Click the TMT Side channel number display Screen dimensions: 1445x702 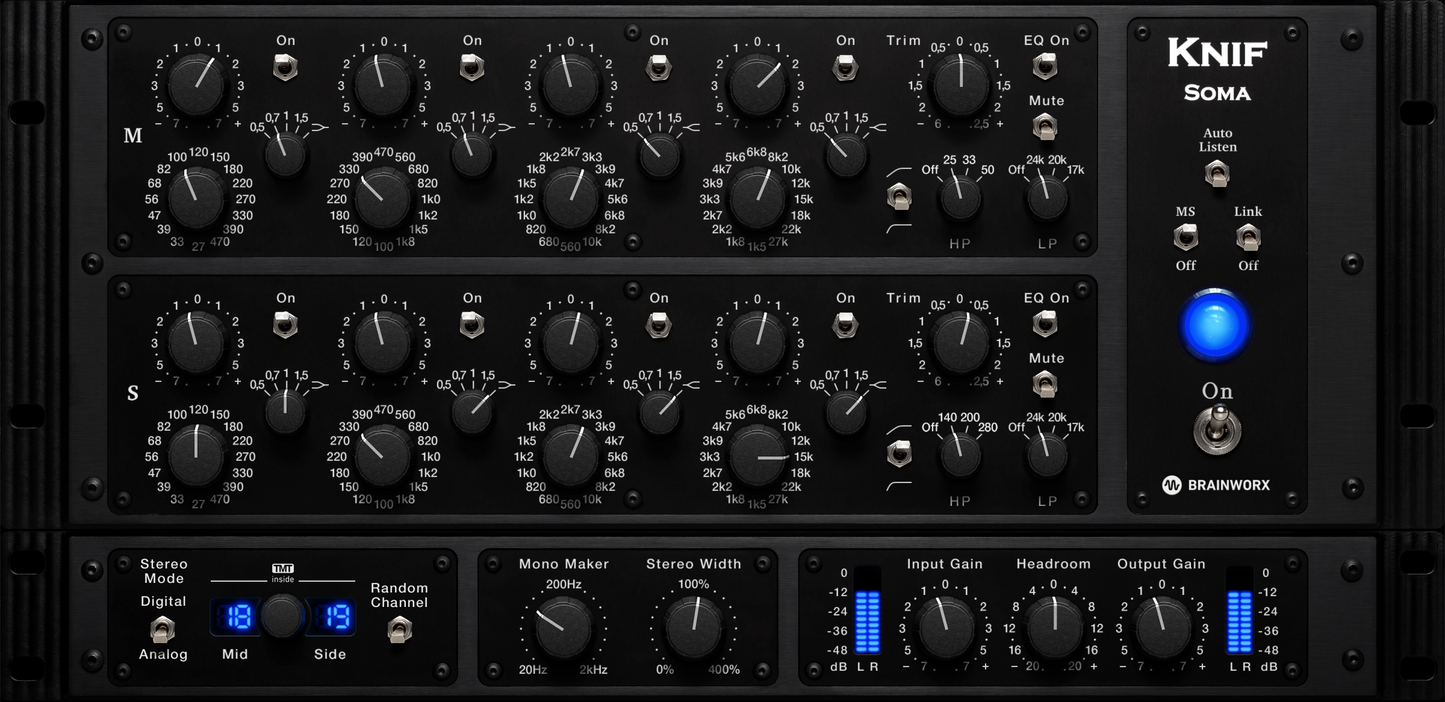(x=330, y=617)
